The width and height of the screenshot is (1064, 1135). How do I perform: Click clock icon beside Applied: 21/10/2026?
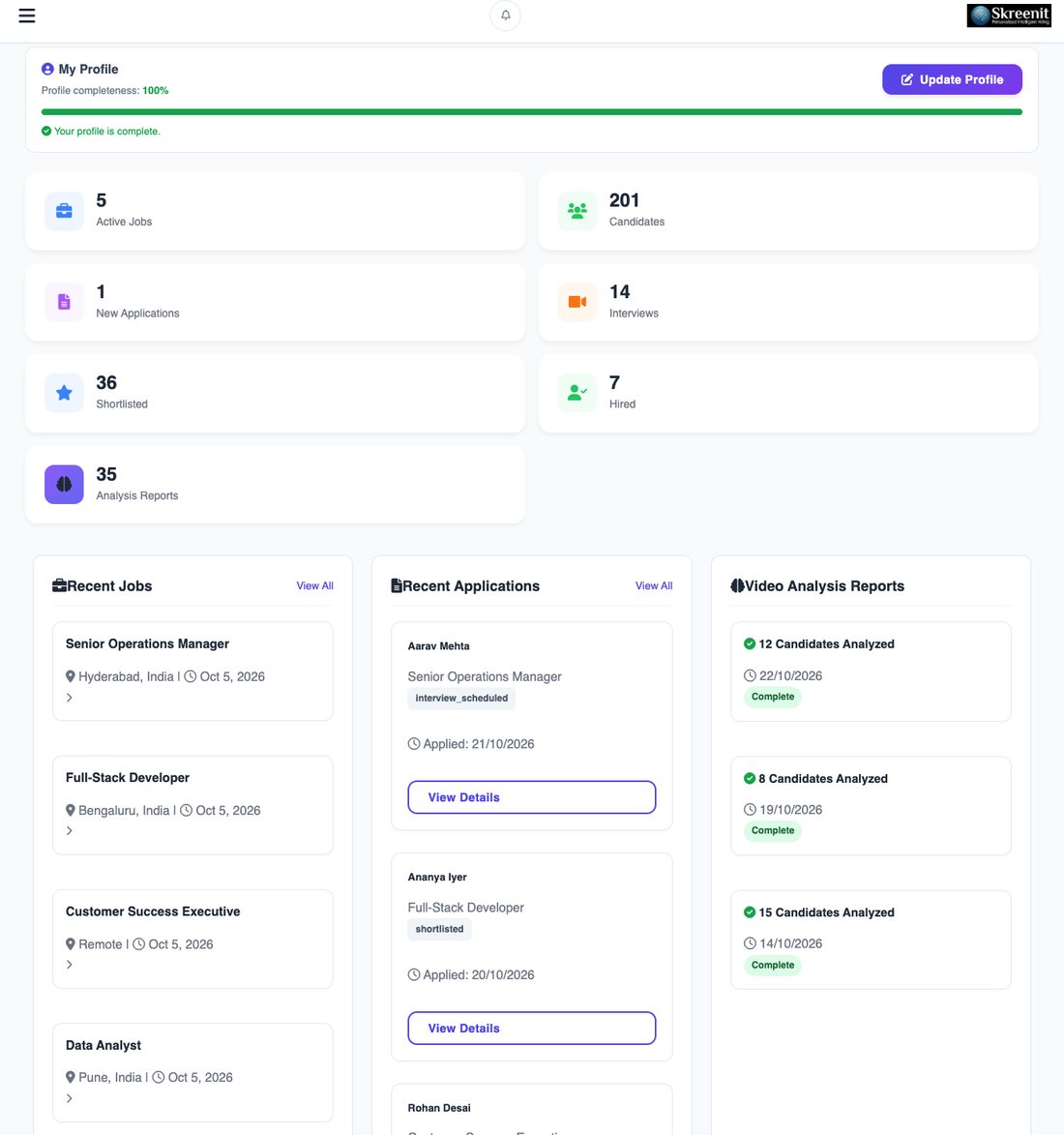[x=414, y=744]
